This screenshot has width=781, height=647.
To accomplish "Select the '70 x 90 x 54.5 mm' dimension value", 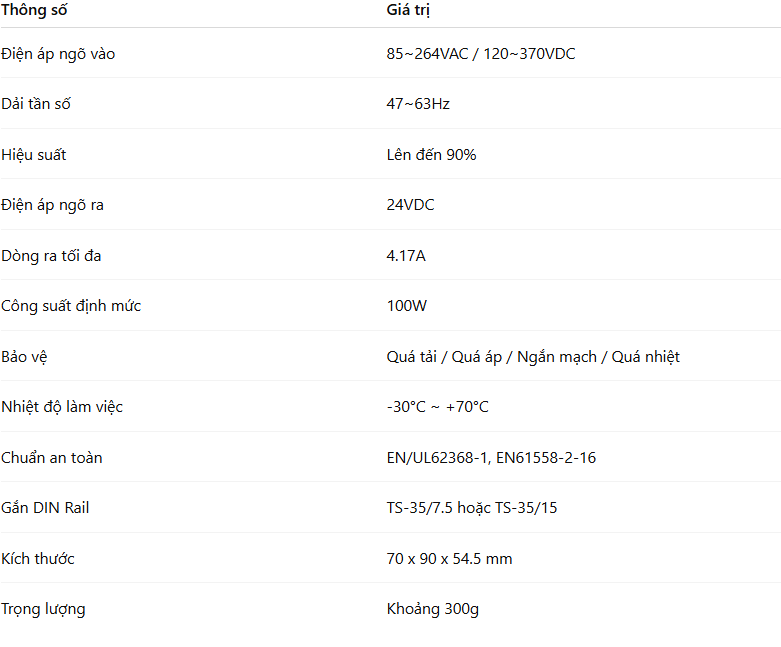I will pyautogui.click(x=449, y=559).
